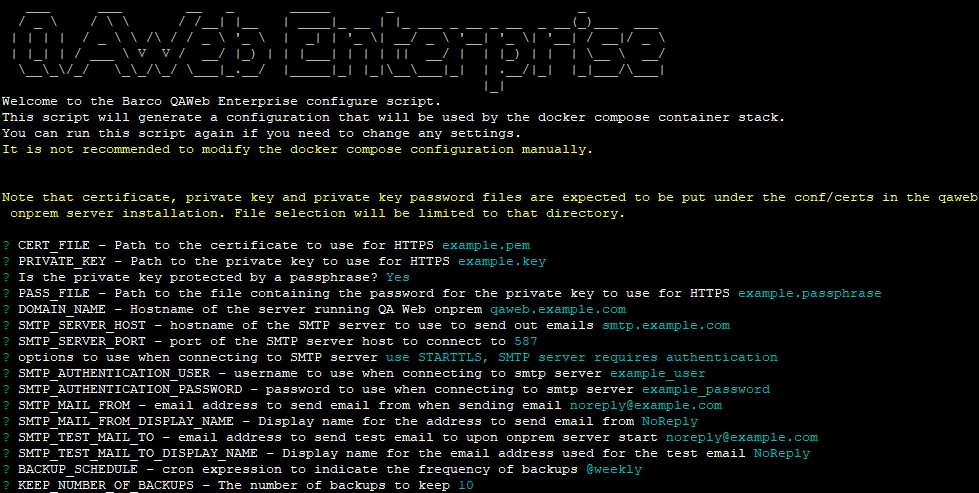Click the 'Welcome to the Barco QAWeb' line
The image size is (979, 493).
click(x=220, y=102)
